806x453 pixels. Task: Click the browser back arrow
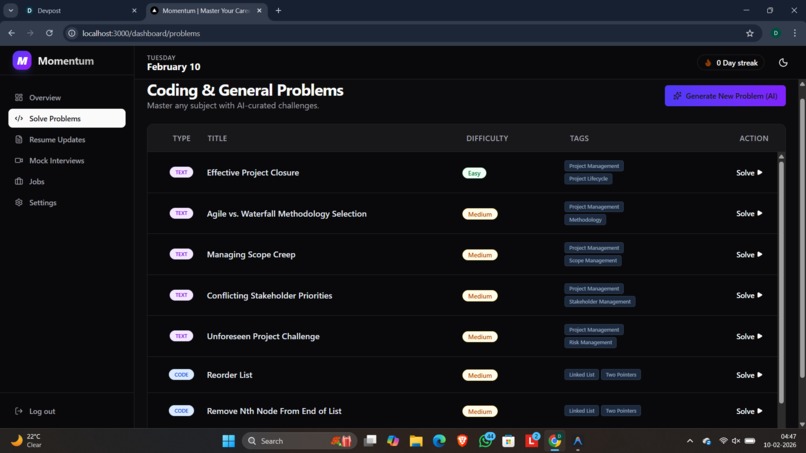11,33
